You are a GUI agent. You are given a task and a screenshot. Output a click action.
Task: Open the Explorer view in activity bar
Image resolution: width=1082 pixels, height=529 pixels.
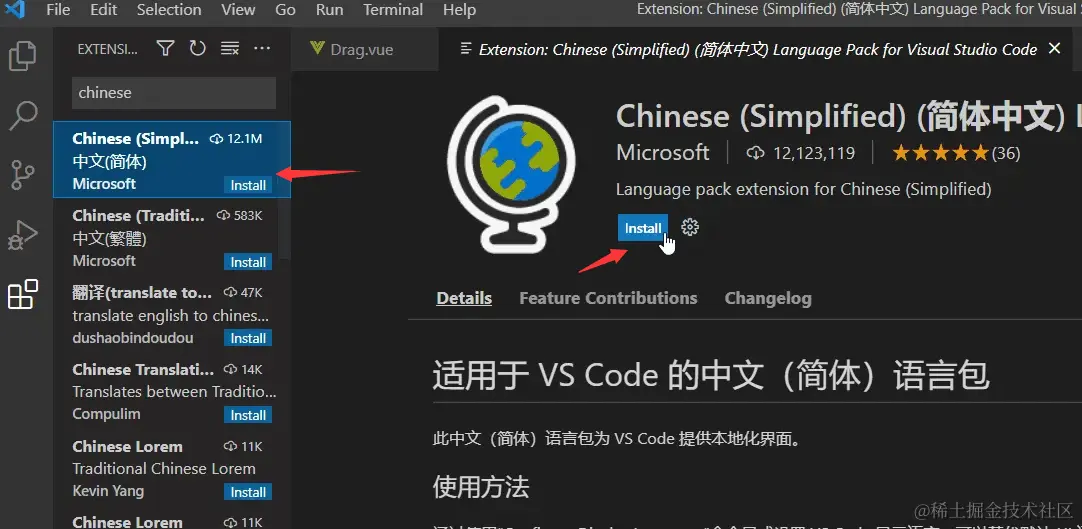pos(23,56)
